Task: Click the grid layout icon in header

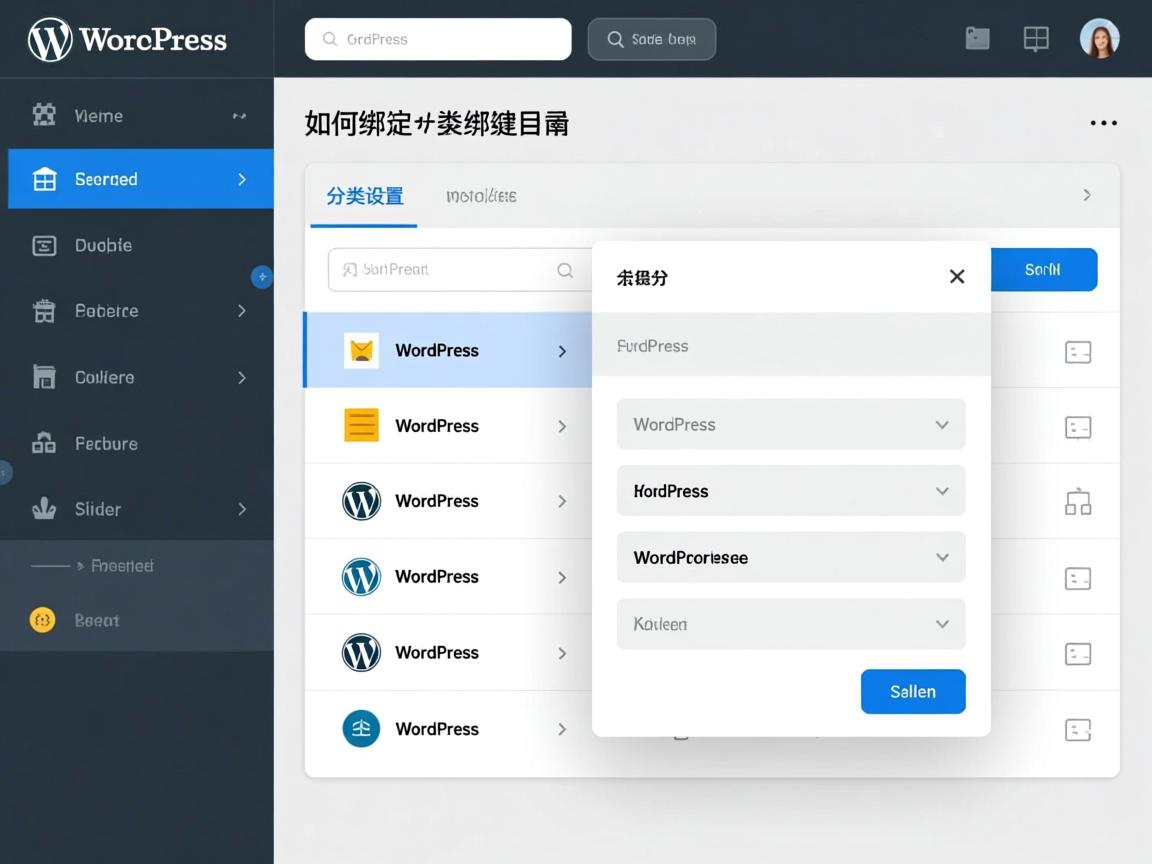Action: point(1036,39)
